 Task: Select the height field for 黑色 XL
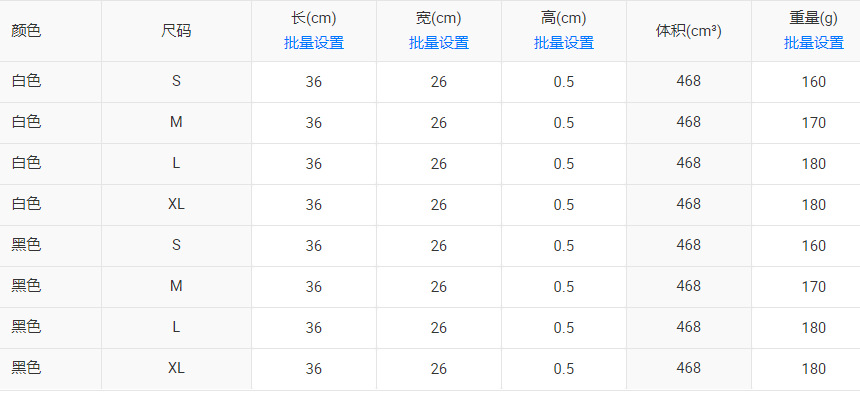click(564, 369)
